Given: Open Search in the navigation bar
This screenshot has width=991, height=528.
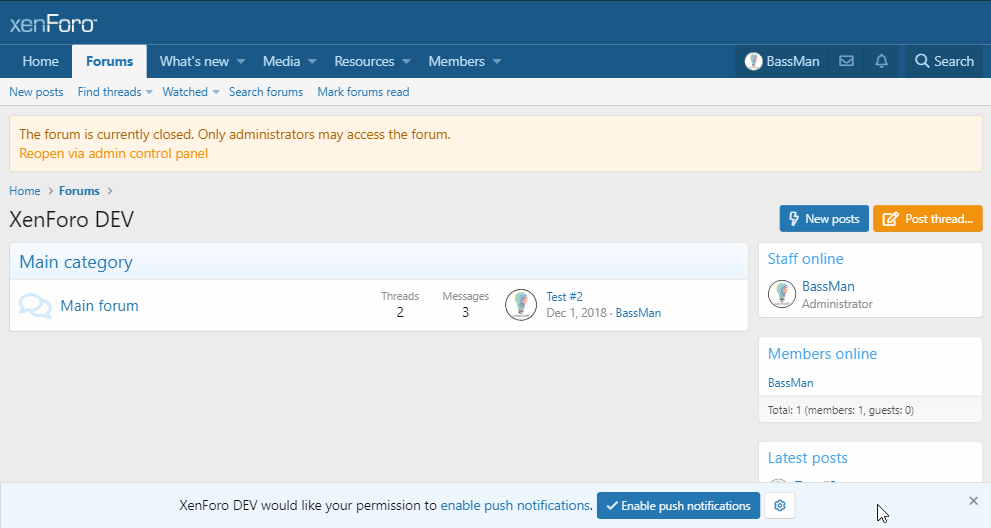Looking at the screenshot, I should pyautogui.click(x=943, y=61).
